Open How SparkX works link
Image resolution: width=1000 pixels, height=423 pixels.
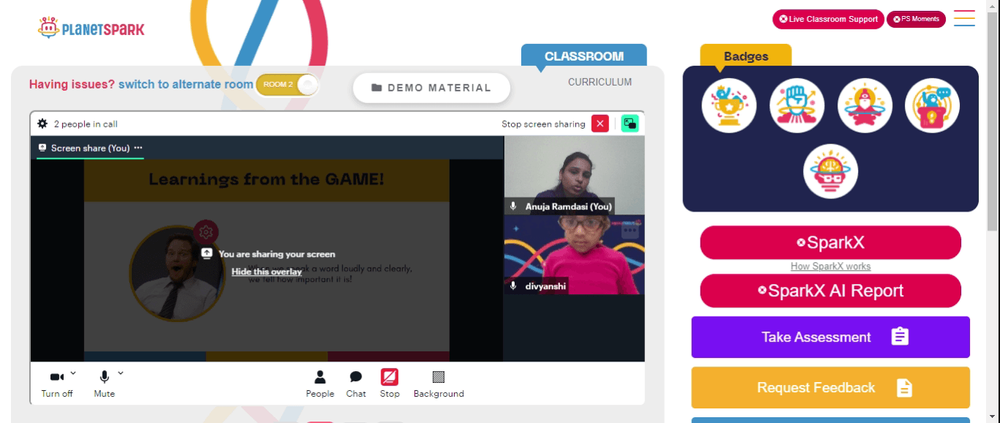830,267
